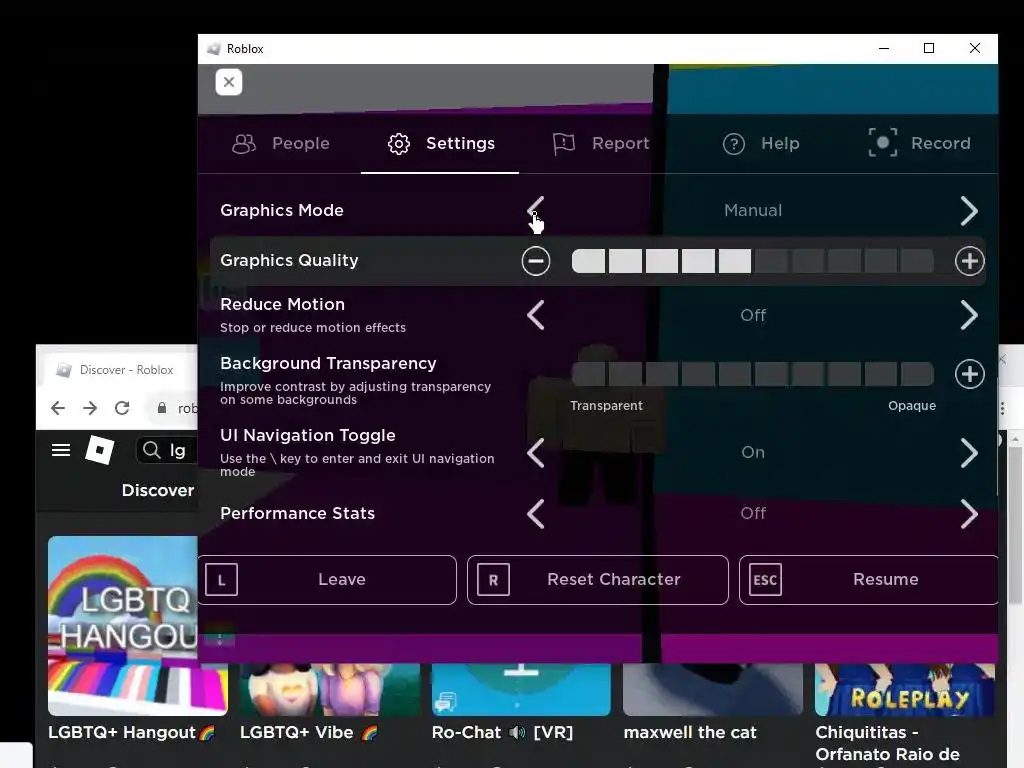Screen dimensions: 1024x768
Task: Click the Roblox logo on the website
Action: 100,450
